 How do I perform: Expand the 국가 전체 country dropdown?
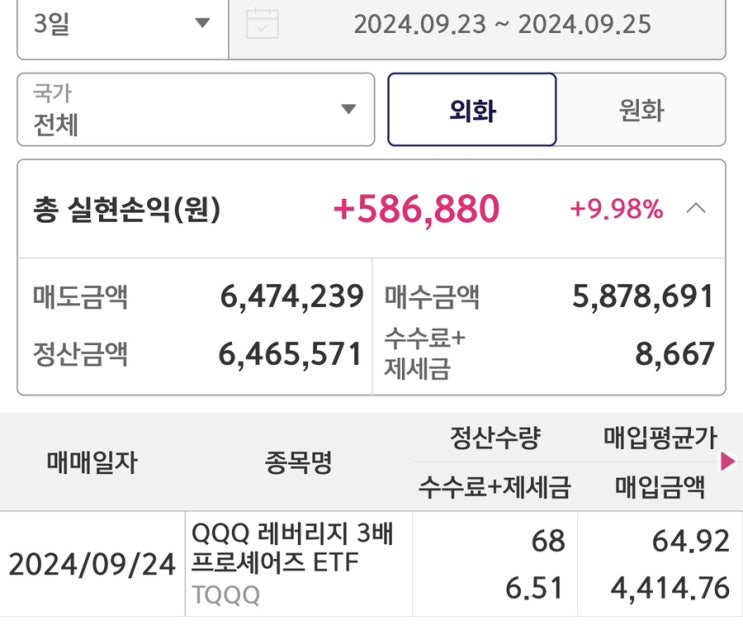[196, 110]
